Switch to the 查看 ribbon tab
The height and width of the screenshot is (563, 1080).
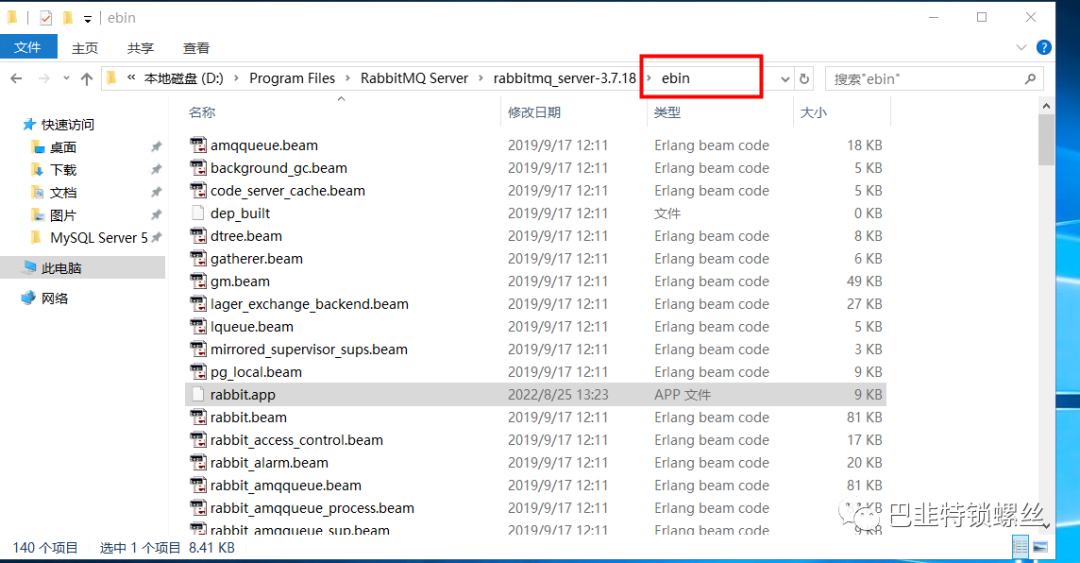[x=196, y=48]
